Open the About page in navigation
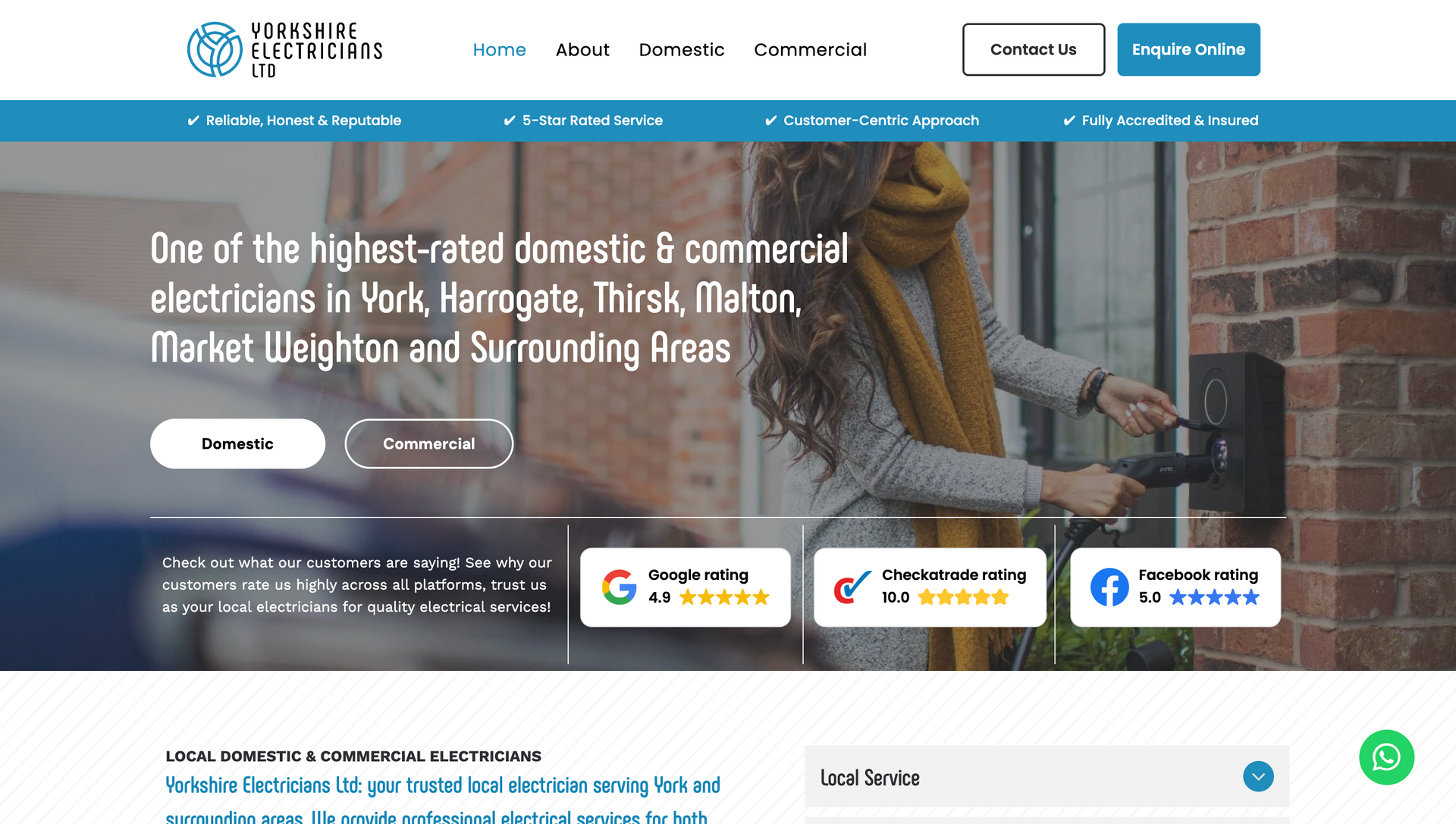 [x=582, y=50]
